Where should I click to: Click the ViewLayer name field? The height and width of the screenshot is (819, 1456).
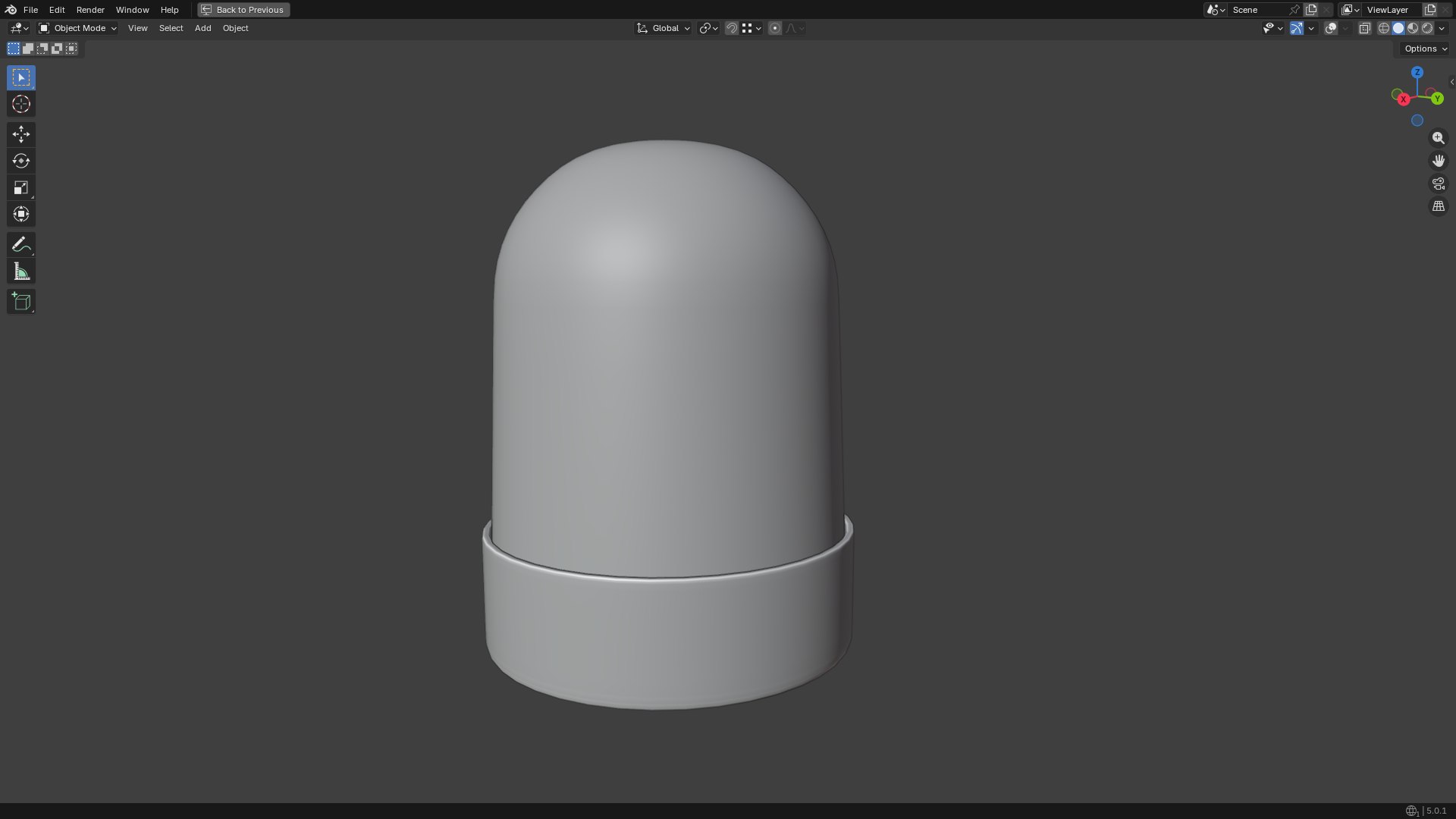pyautogui.click(x=1392, y=10)
